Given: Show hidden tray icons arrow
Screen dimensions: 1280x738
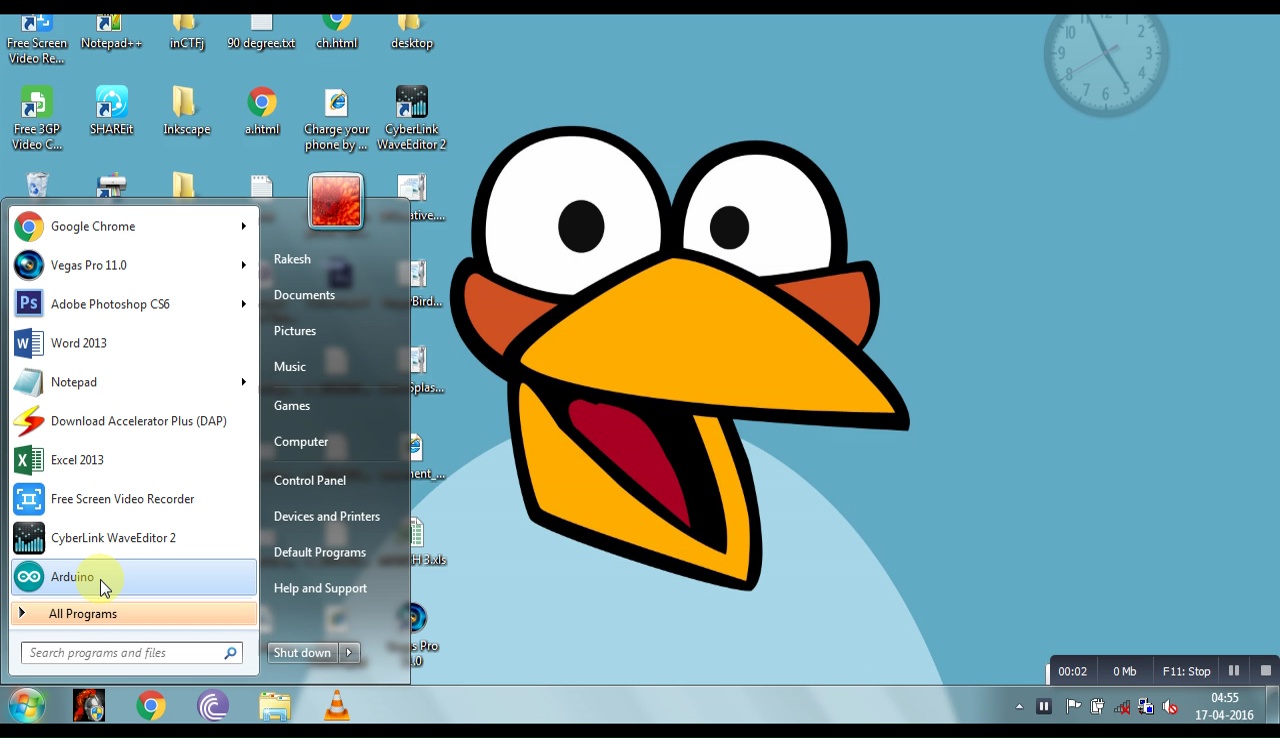Looking at the screenshot, I should pyautogui.click(x=1019, y=707).
